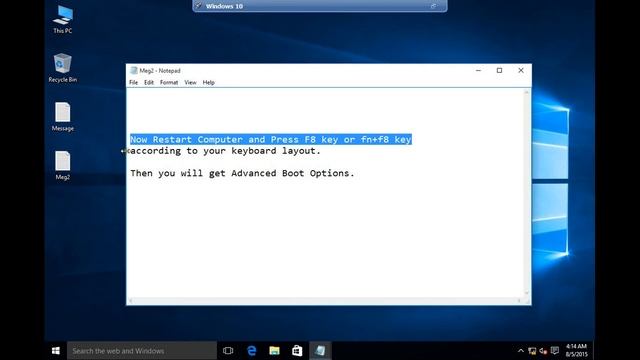640x360 pixels.
Task: Open the volume tray icon
Action: (x=543, y=351)
